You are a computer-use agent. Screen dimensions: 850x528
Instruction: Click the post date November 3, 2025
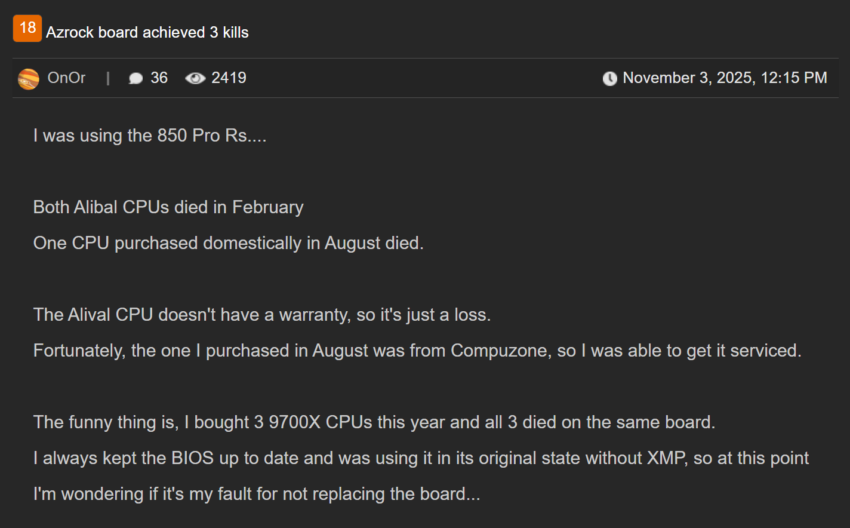[725, 78]
